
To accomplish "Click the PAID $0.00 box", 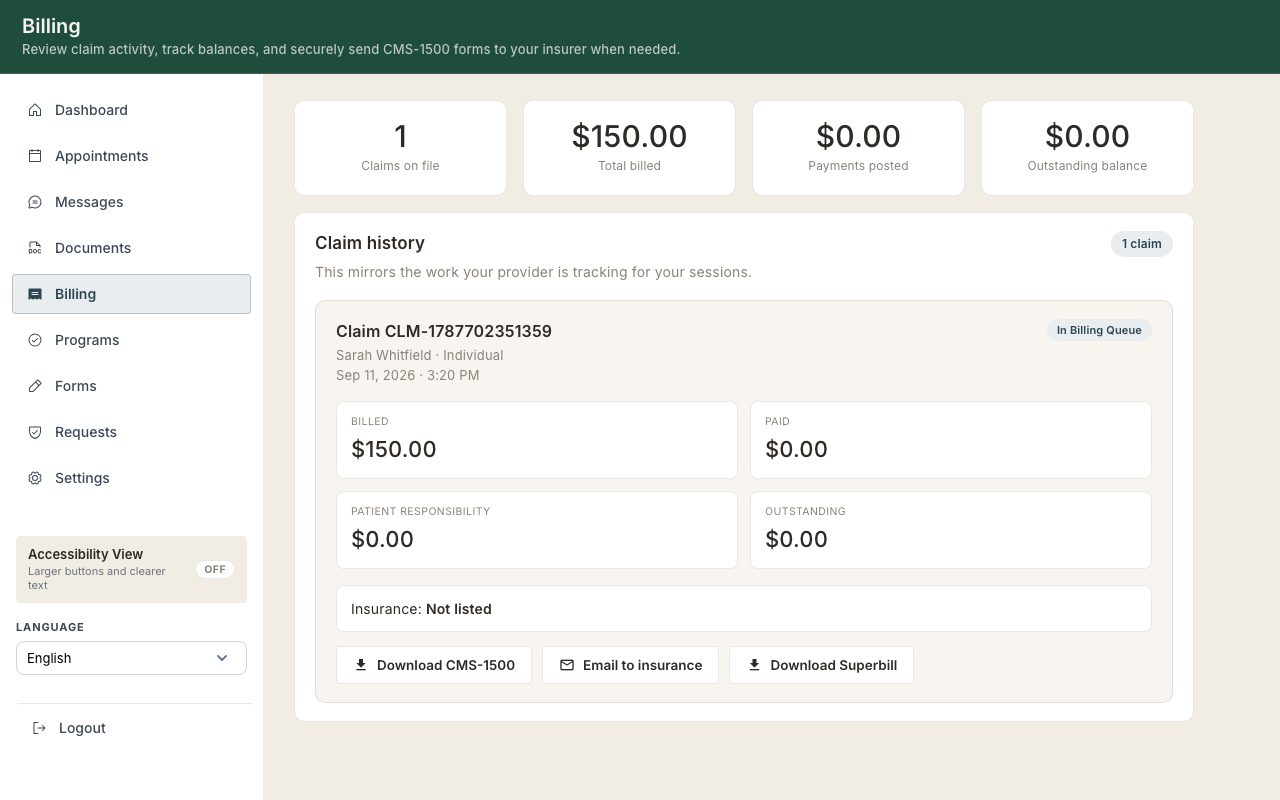I will [x=951, y=440].
